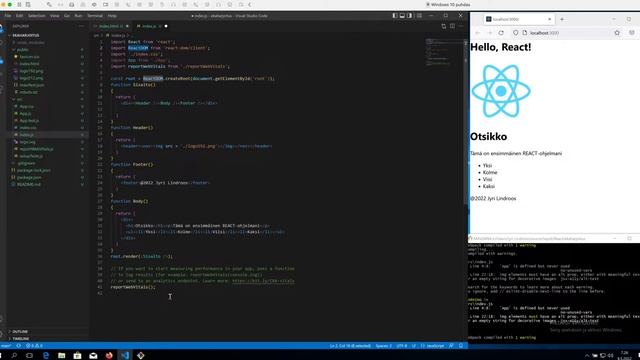640x360 pixels.
Task: Expand the TIMELINE section
Action: (20, 338)
